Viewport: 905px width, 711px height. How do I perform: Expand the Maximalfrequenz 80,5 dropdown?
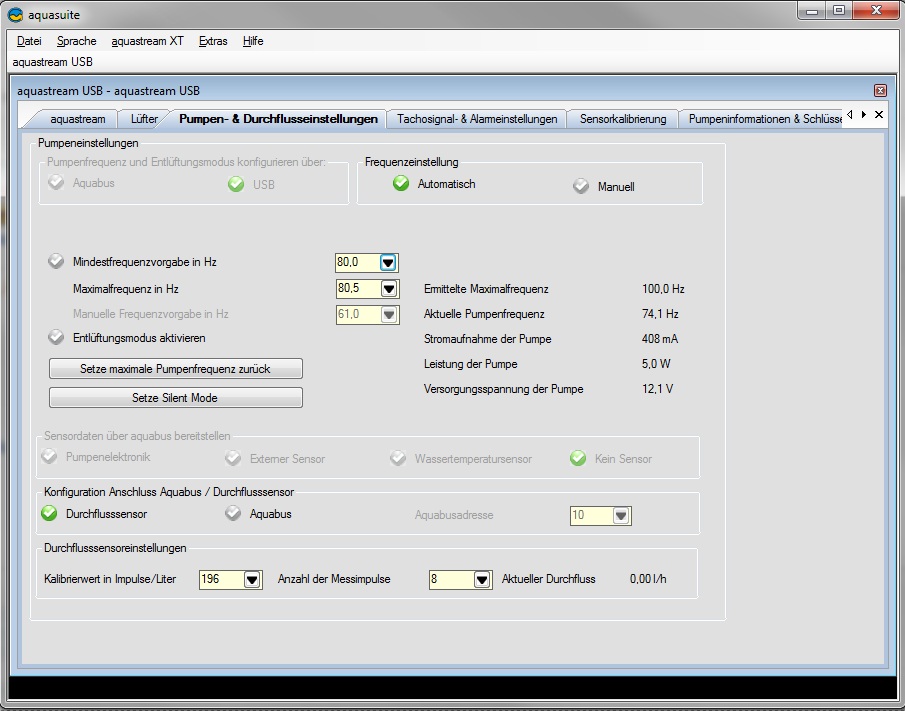pyautogui.click(x=389, y=289)
